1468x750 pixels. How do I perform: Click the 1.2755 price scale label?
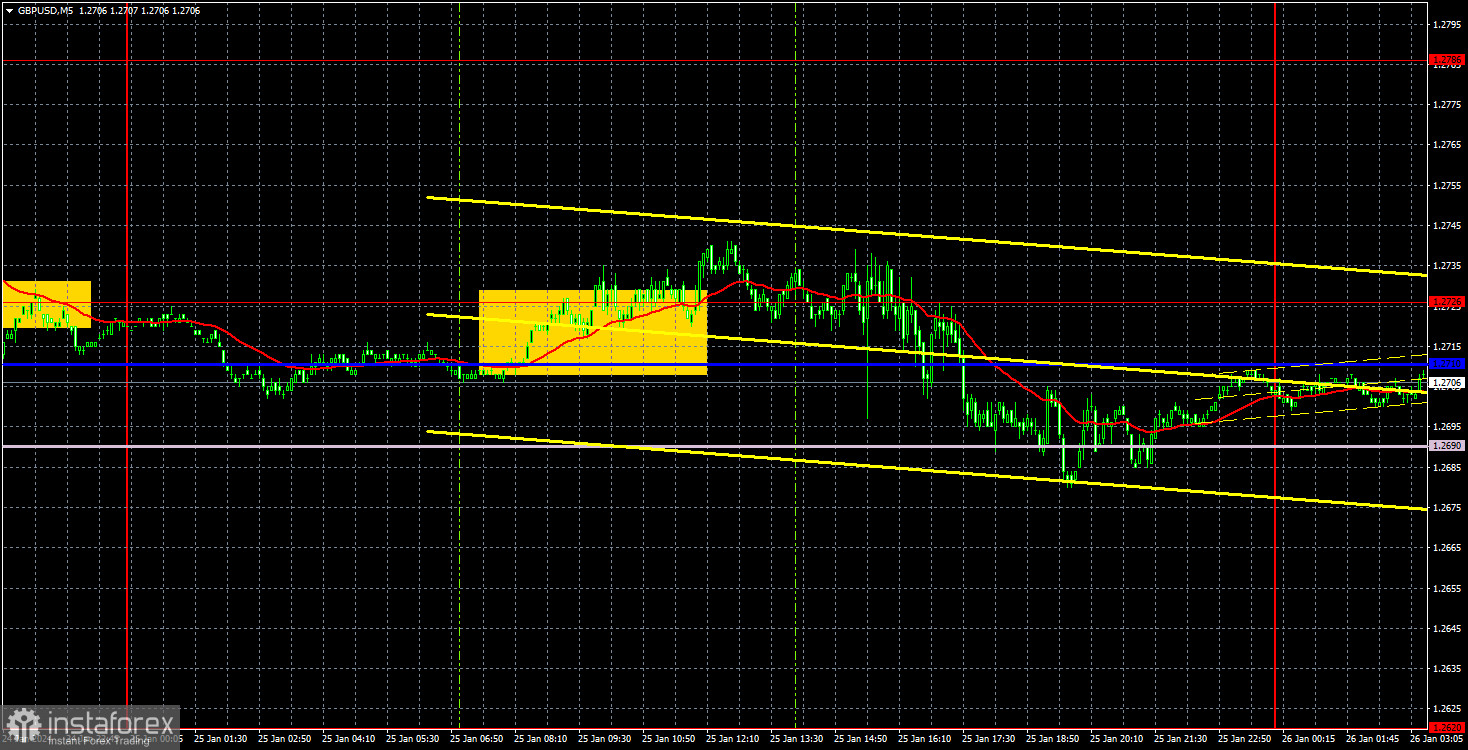coord(1448,186)
